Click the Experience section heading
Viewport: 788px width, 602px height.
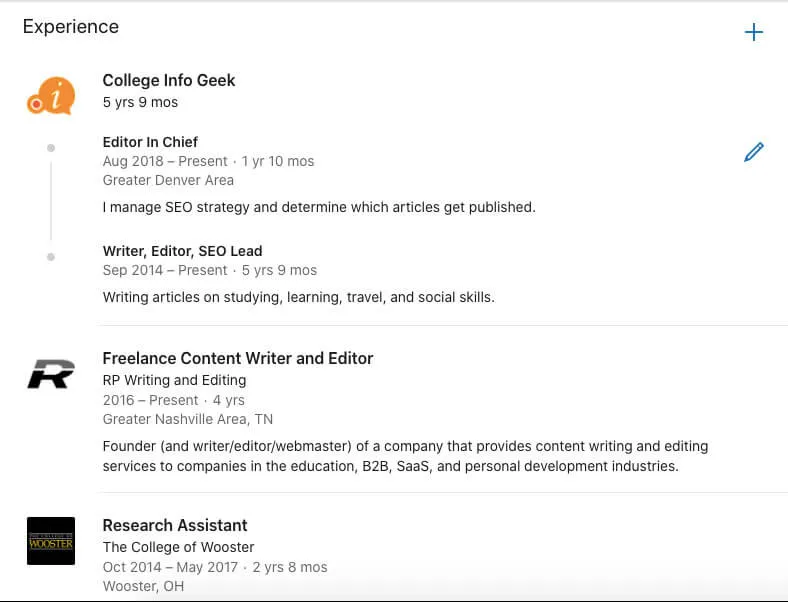(x=71, y=27)
